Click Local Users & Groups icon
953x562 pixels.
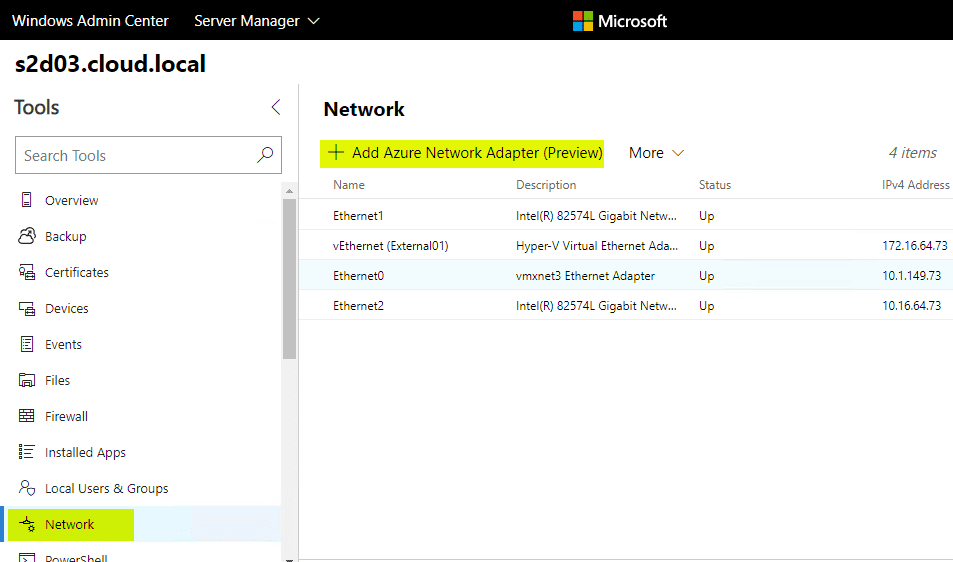[27, 488]
